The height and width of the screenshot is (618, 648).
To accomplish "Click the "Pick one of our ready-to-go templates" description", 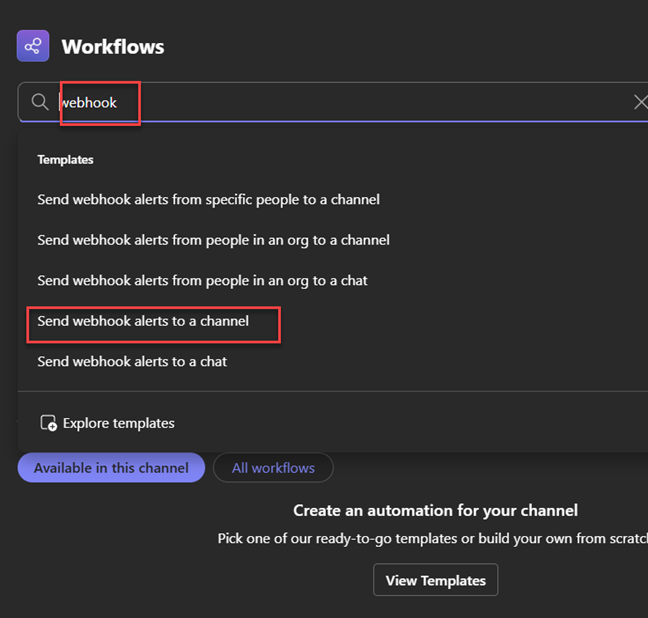I will click(x=432, y=538).
